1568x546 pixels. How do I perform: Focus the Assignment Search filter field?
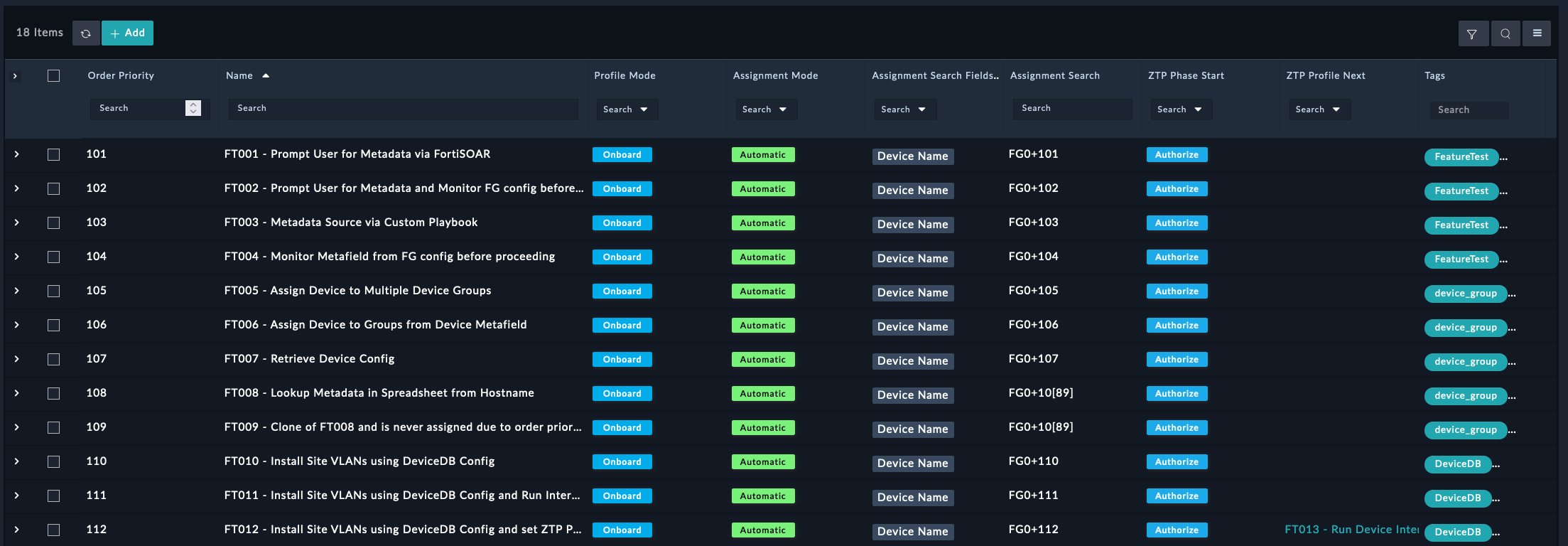pos(1072,108)
